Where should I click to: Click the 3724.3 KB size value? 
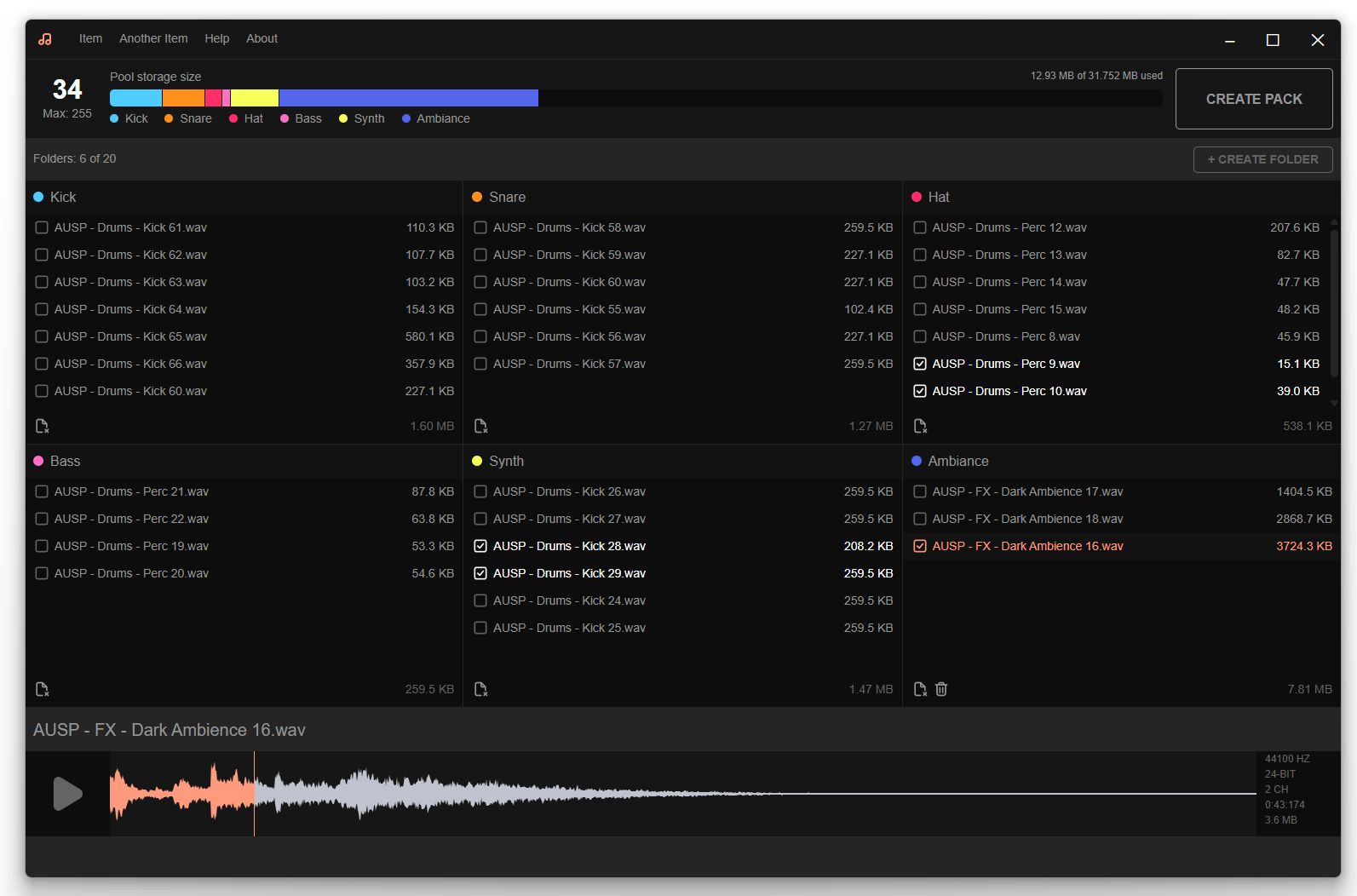click(1304, 546)
